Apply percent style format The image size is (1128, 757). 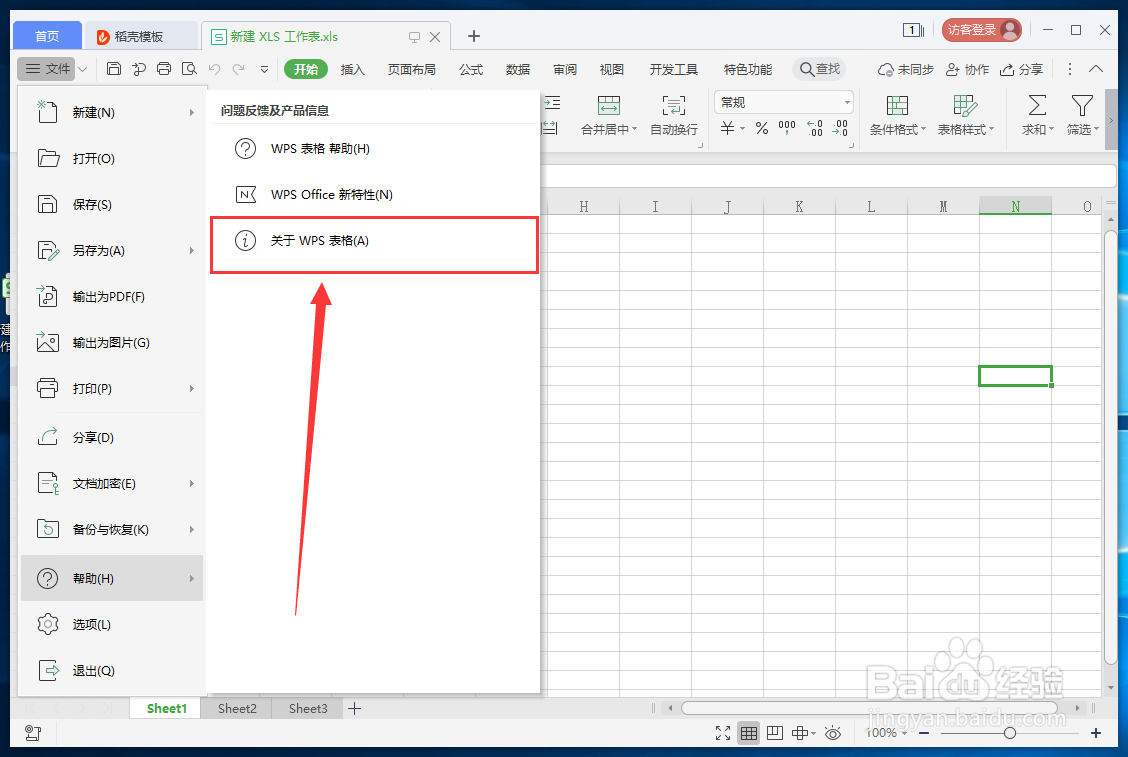click(762, 128)
